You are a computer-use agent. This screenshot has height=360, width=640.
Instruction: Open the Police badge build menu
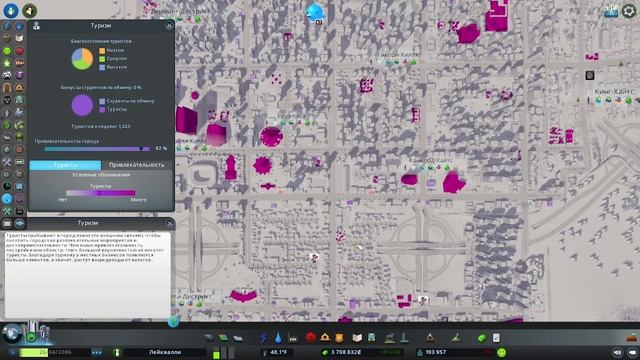pos(339,338)
